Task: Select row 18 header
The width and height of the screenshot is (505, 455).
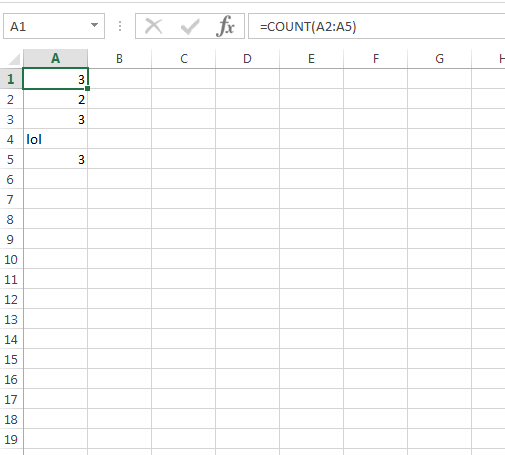Action: point(11,419)
